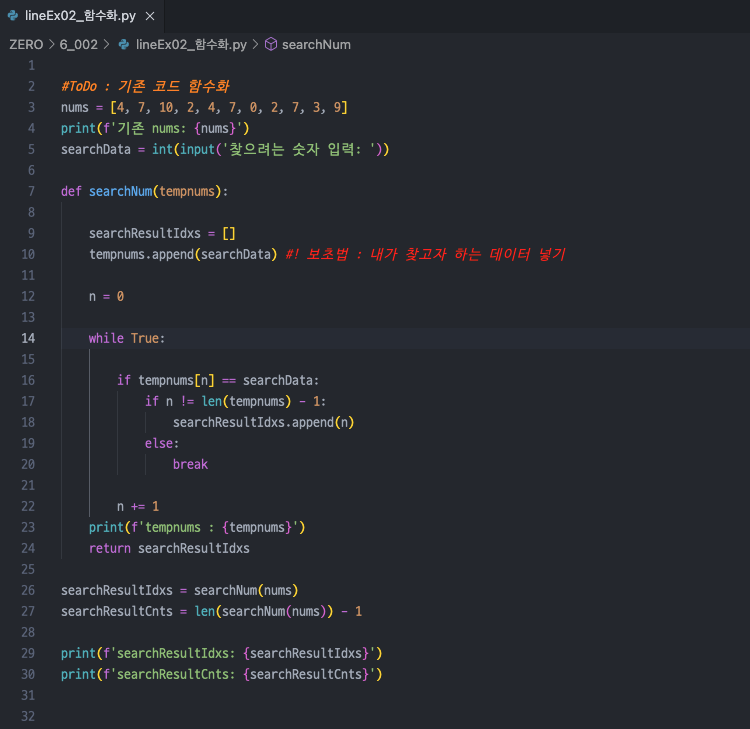This screenshot has height=729, width=750.
Task: Click 'searchResultIdxs = searchNum(nums)' line
Action: click(179, 590)
